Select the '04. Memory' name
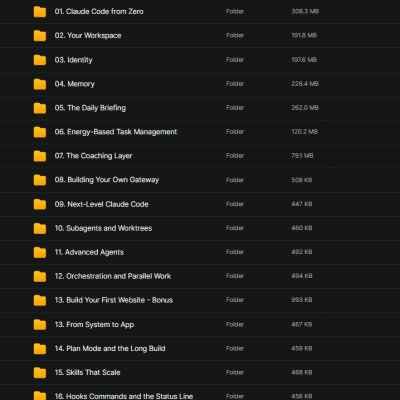Image resolution: width=400 pixels, height=400 pixels. 74,84
